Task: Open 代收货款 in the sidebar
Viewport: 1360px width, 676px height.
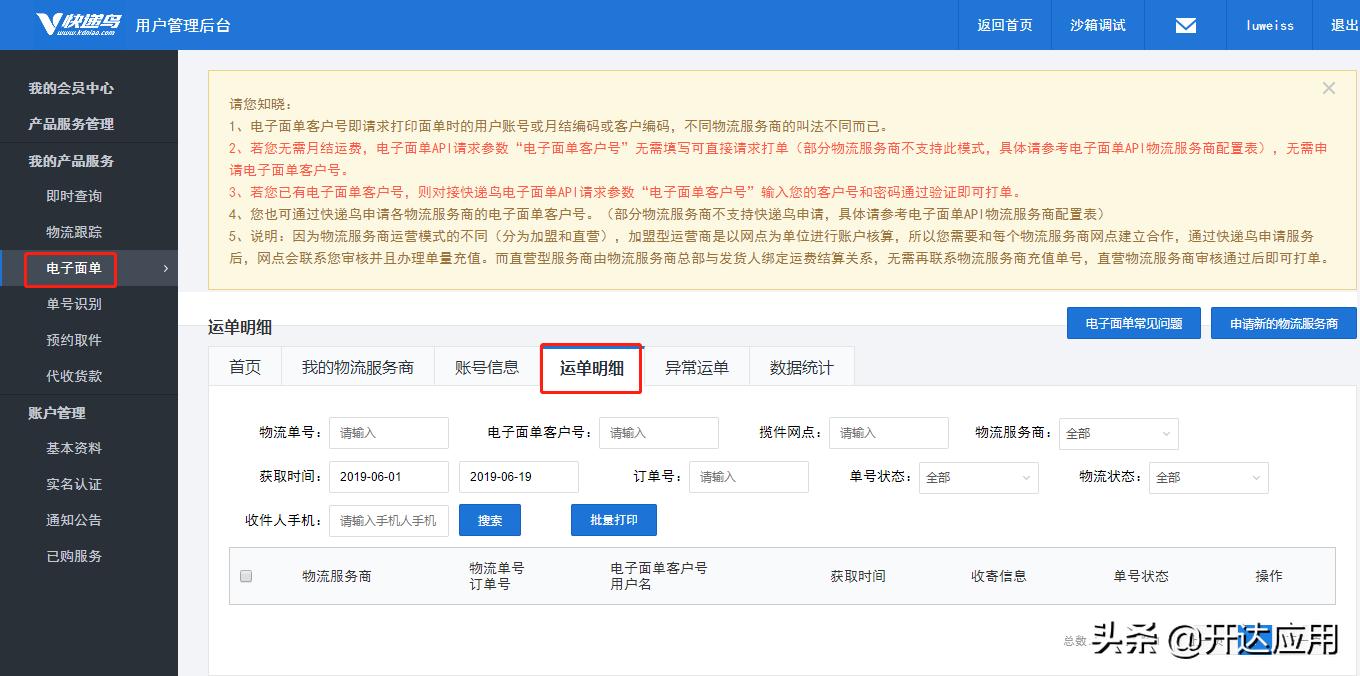Action: [x=76, y=376]
